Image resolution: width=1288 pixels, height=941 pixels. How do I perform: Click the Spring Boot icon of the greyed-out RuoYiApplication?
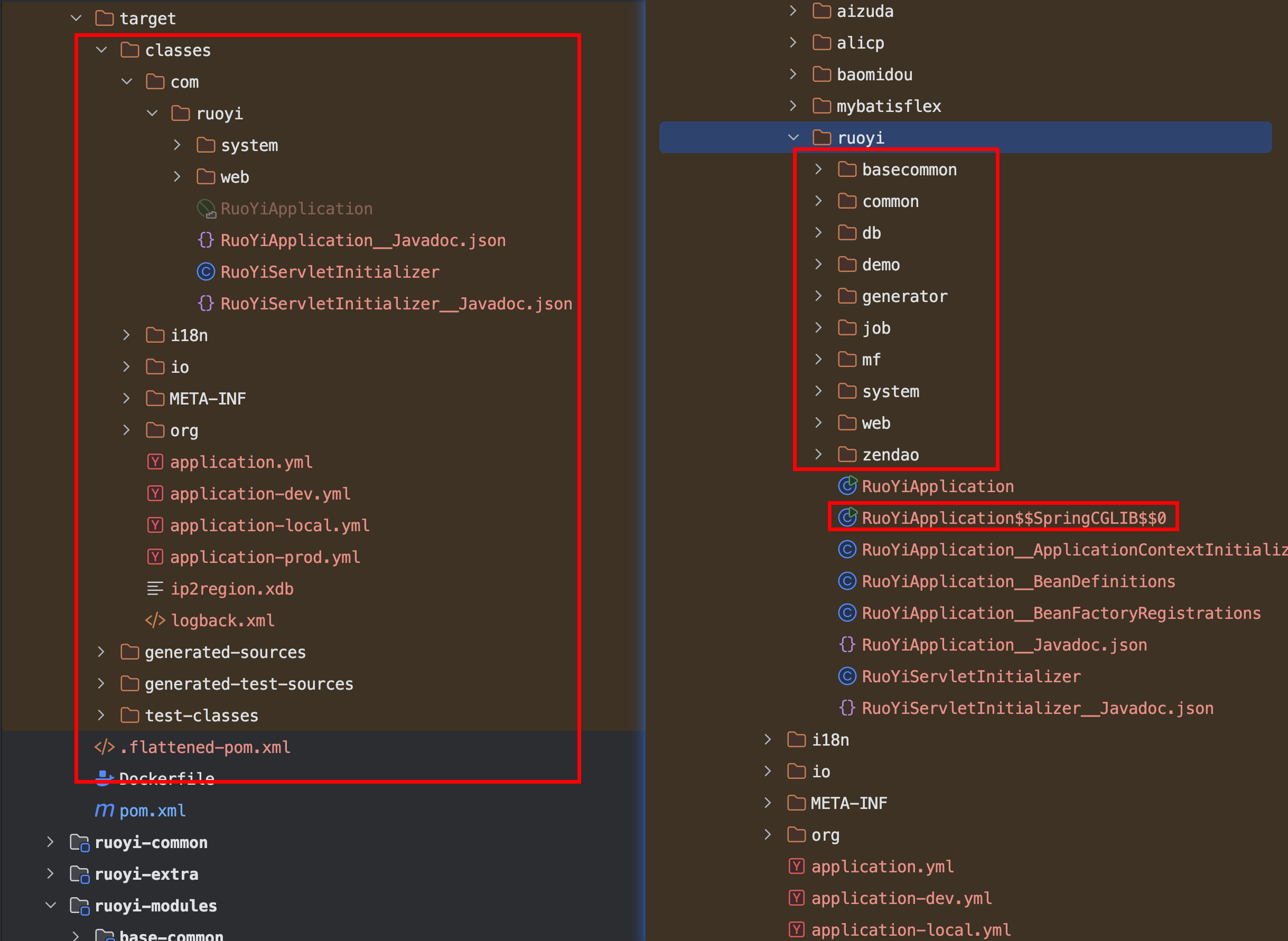coord(206,209)
